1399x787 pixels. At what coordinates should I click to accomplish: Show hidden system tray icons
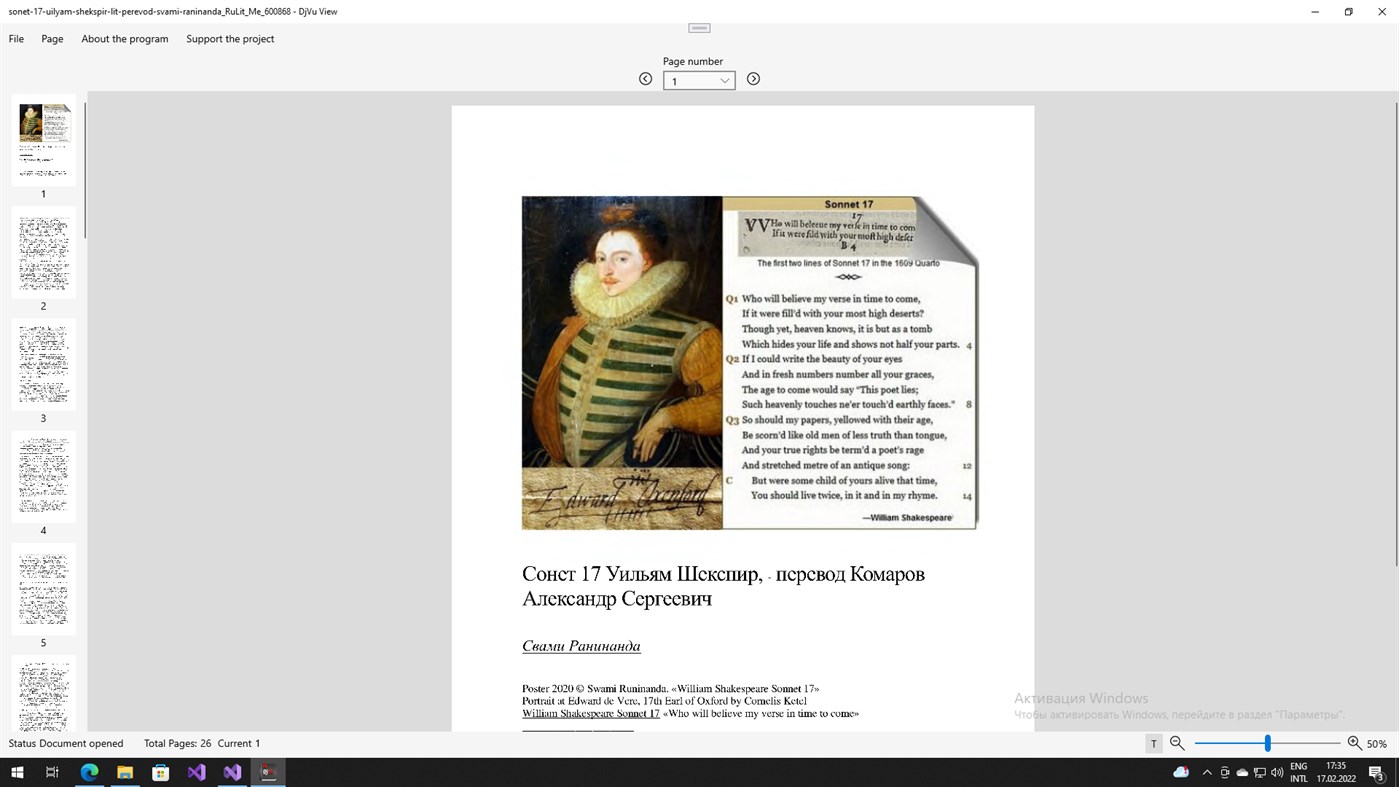pyautogui.click(x=1207, y=772)
